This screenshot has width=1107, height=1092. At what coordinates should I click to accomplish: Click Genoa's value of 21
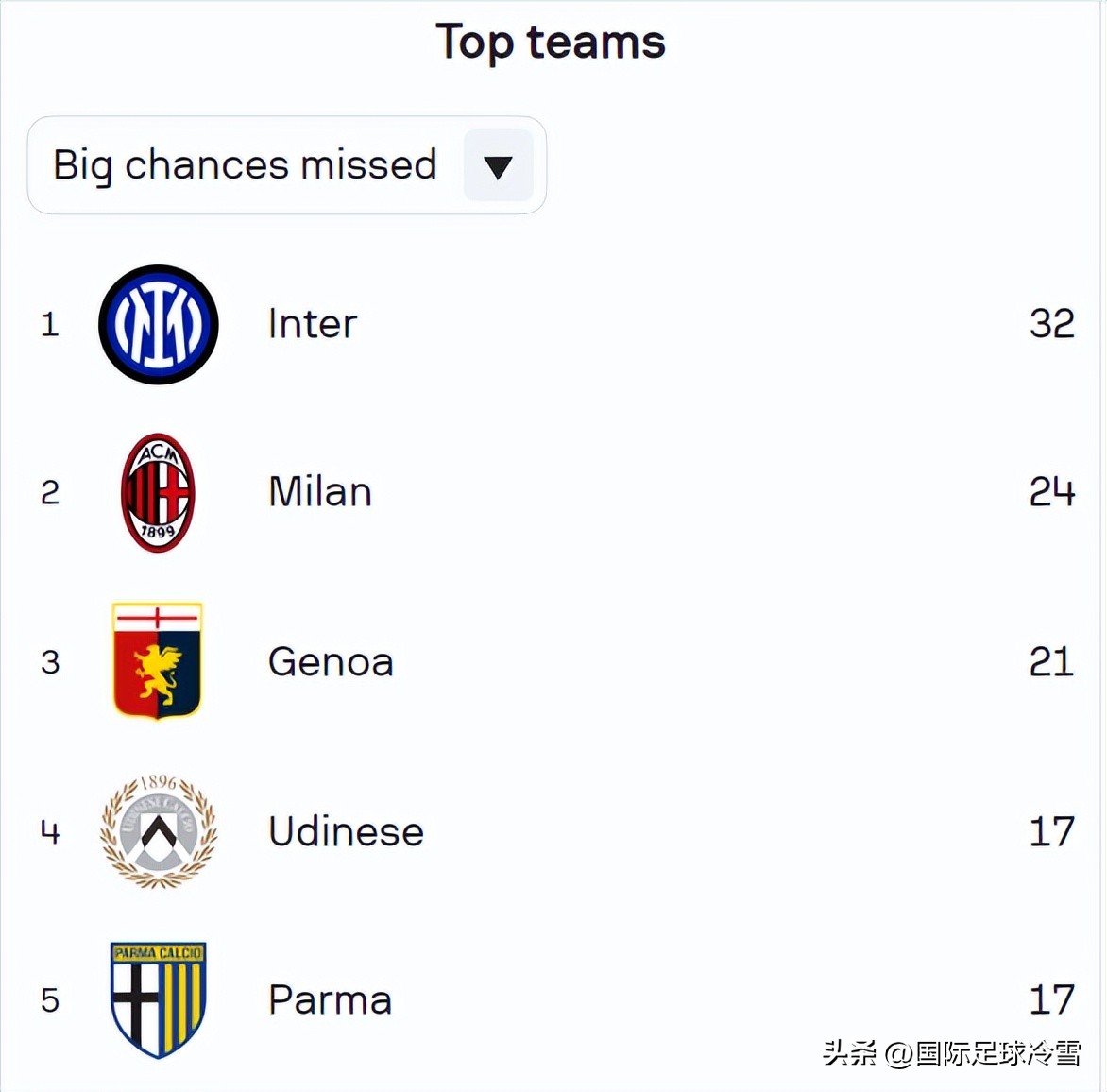point(1051,662)
